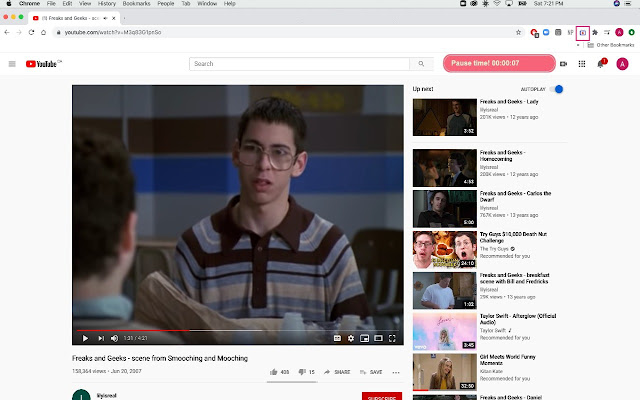Open the Help menu
This screenshot has width=640, height=400.
(229, 3)
